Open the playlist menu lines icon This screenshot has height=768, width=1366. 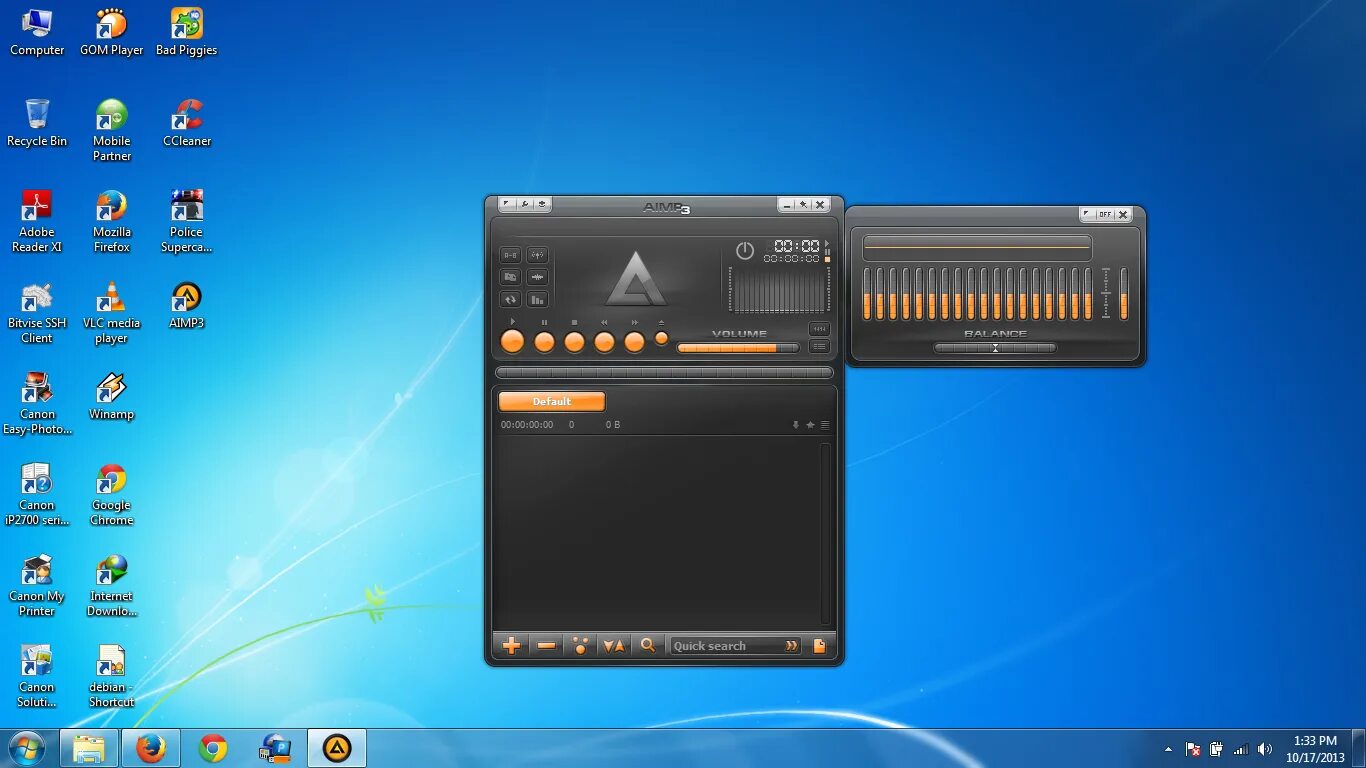[x=825, y=425]
